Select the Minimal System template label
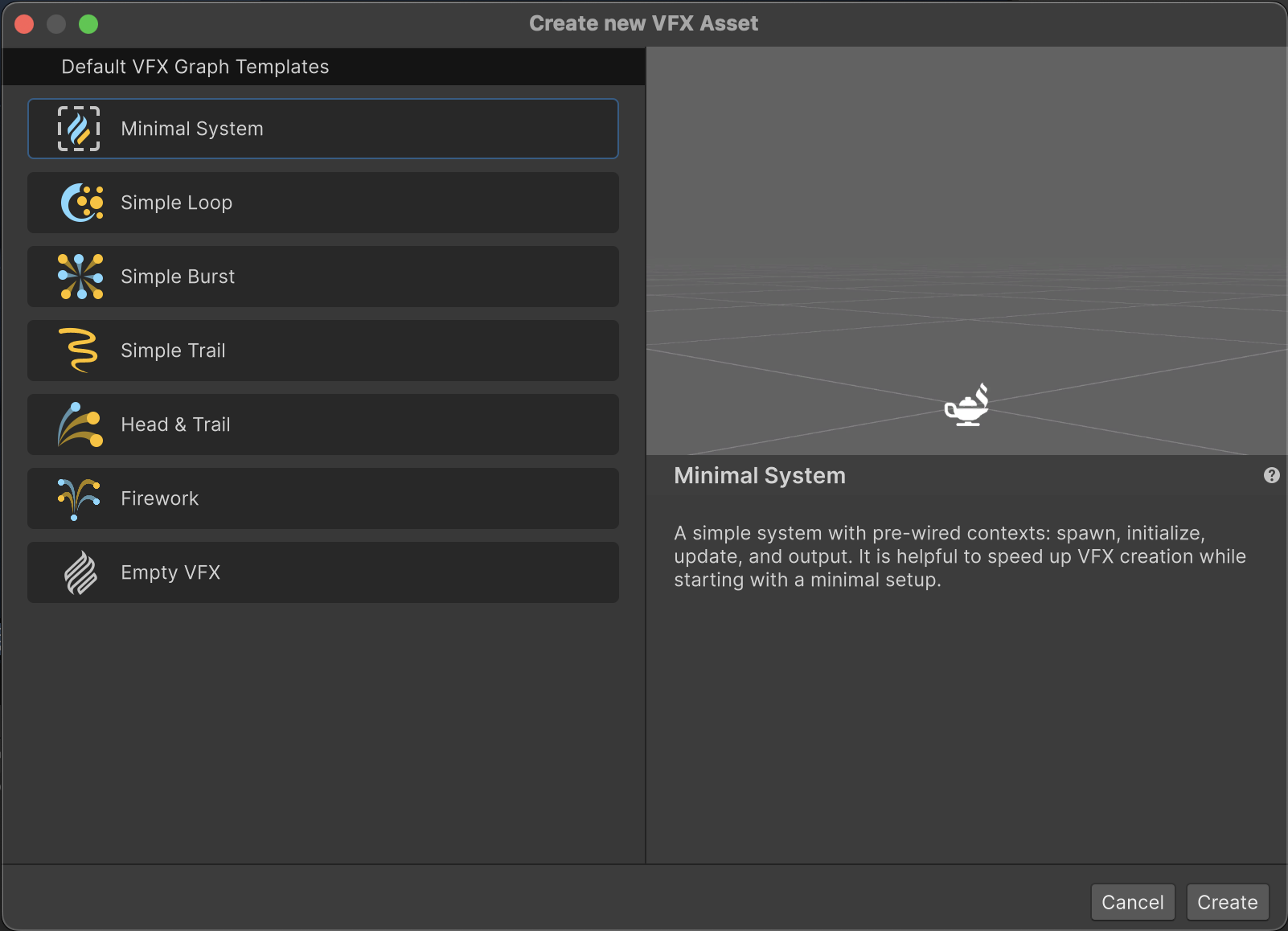This screenshot has width=1288, height=931. 192,129
